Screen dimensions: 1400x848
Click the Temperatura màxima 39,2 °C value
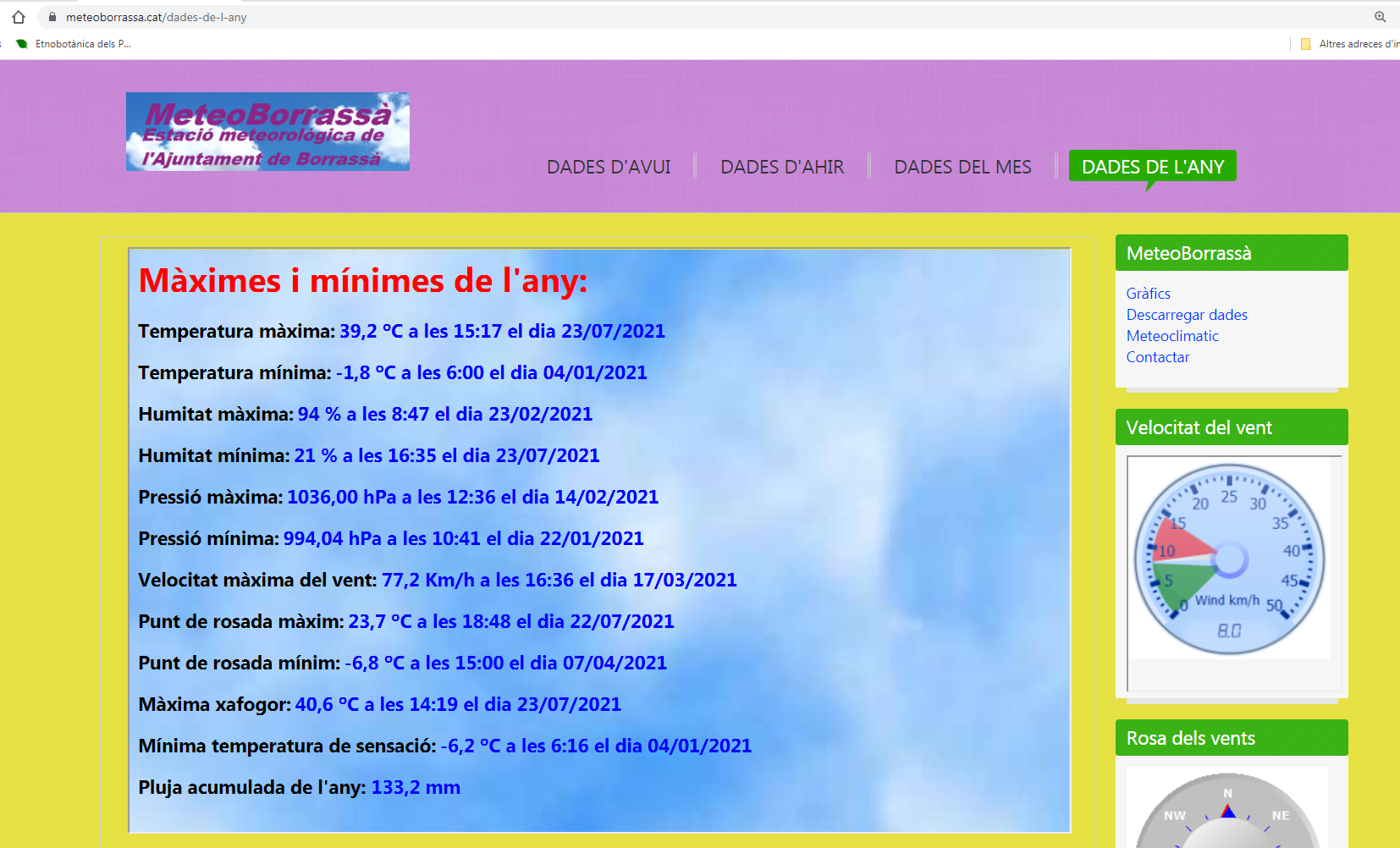(x=503, y=331)
